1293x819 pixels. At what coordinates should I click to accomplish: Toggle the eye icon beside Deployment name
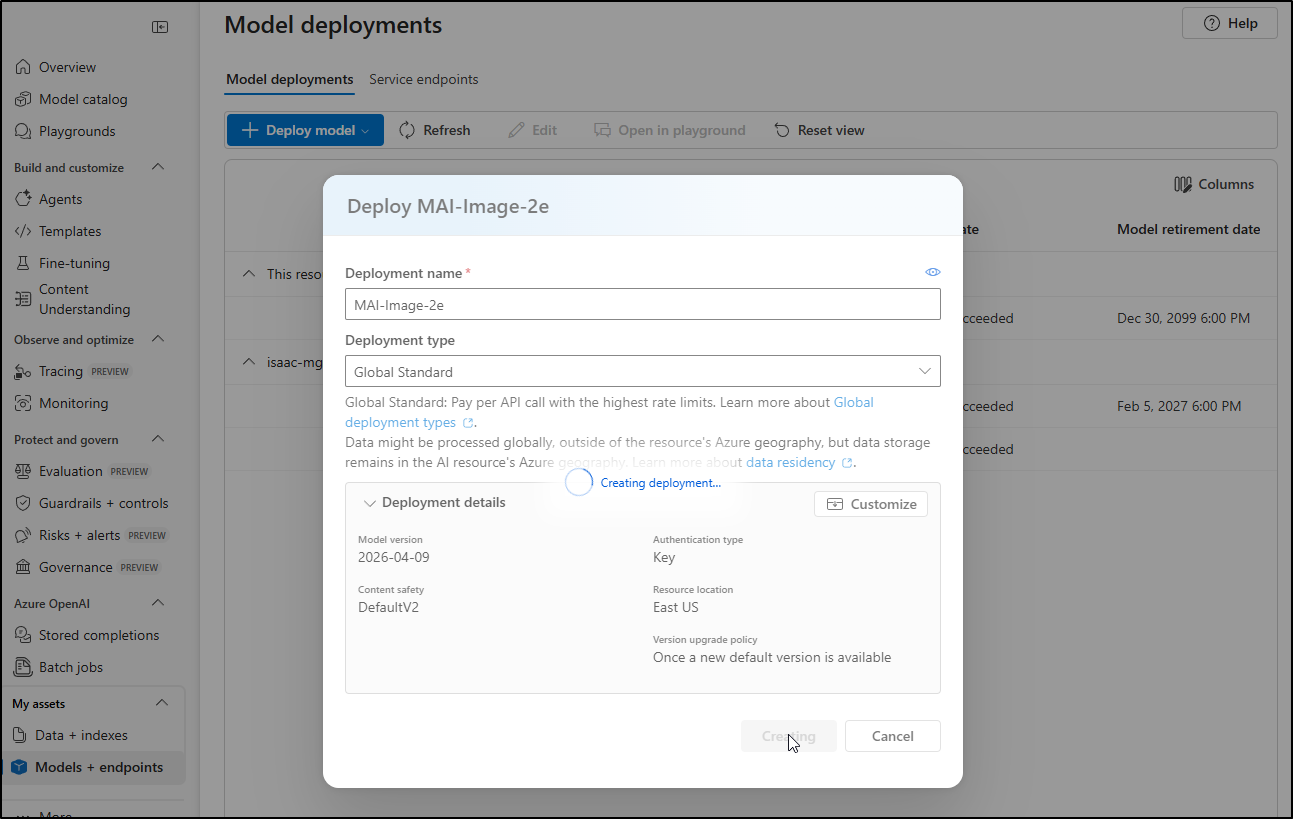(933, 272)
